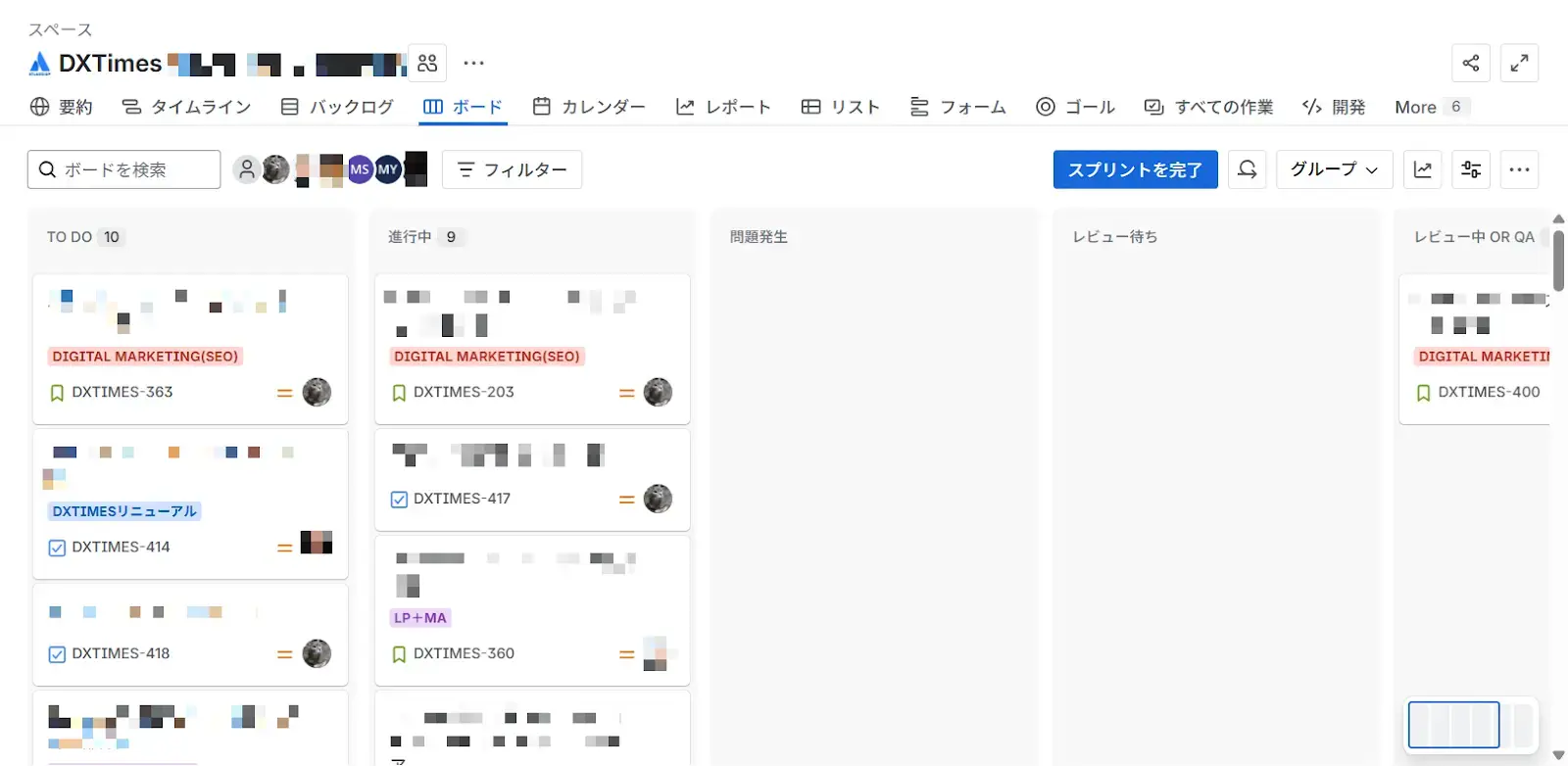Image resolution: width=1568 pixels, height=766 pixels.
Task: Click task checkbox icon on DXTIMES-417
Action: (399, 500)
